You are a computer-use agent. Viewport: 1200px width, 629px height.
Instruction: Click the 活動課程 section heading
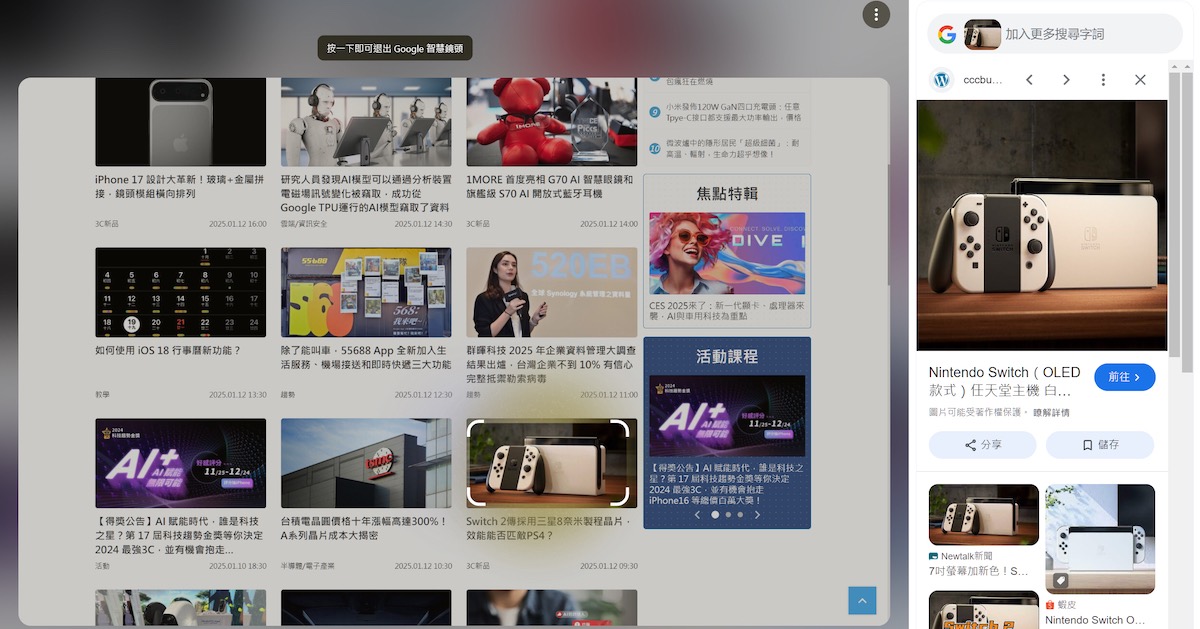pos(727,356)
